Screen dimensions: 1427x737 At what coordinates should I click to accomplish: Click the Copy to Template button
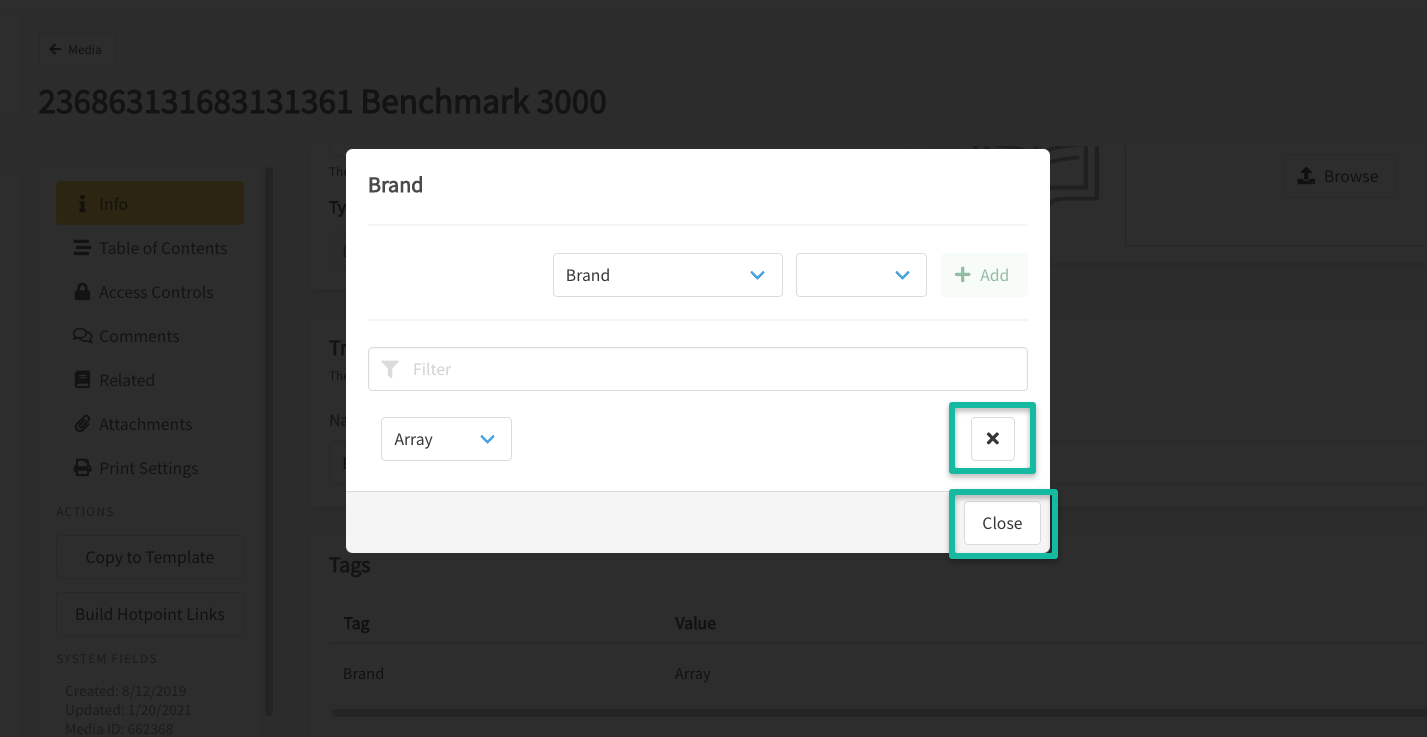[x=150, y=557]
